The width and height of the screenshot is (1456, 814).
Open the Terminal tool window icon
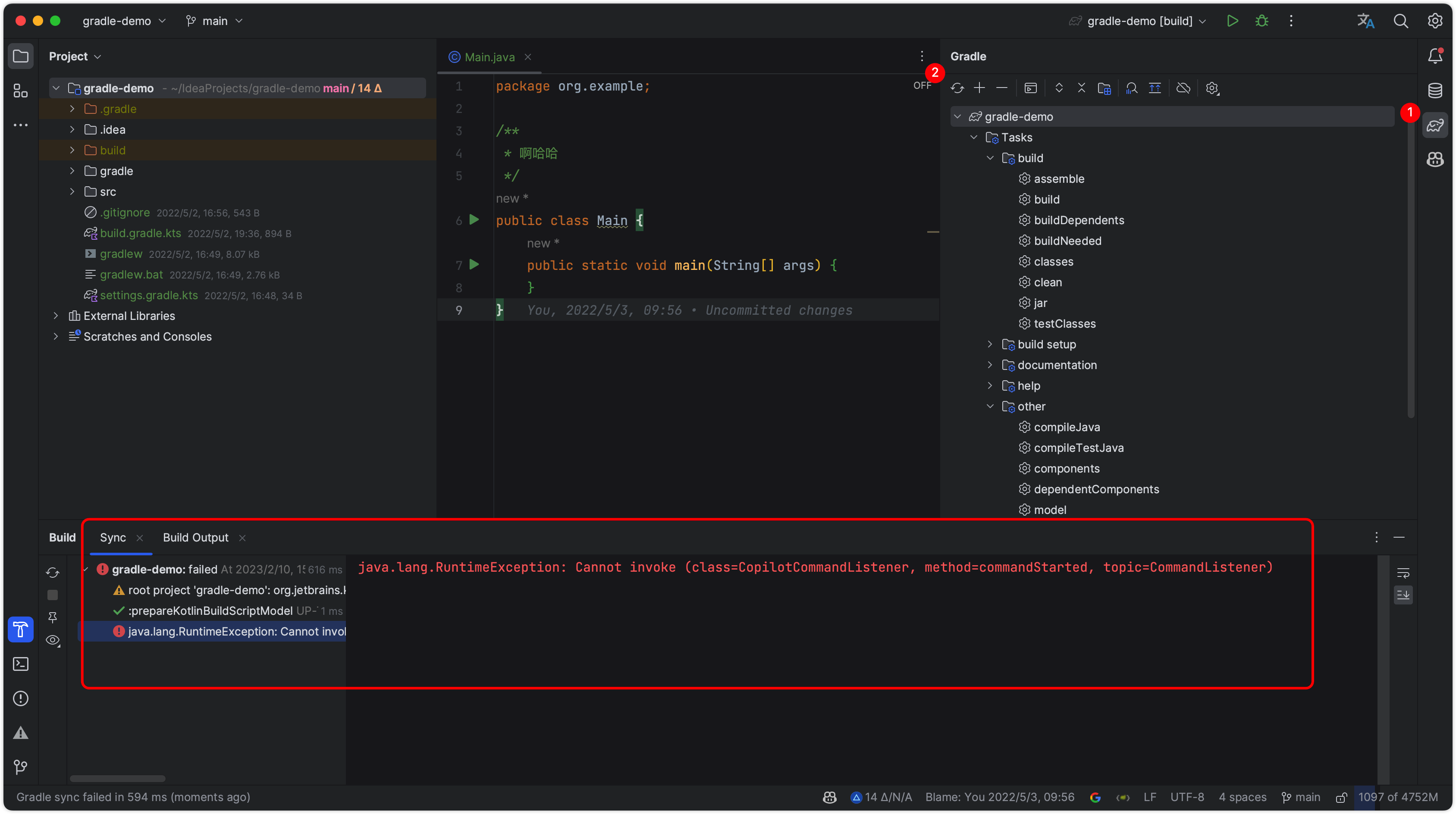(x=20, y=664)
